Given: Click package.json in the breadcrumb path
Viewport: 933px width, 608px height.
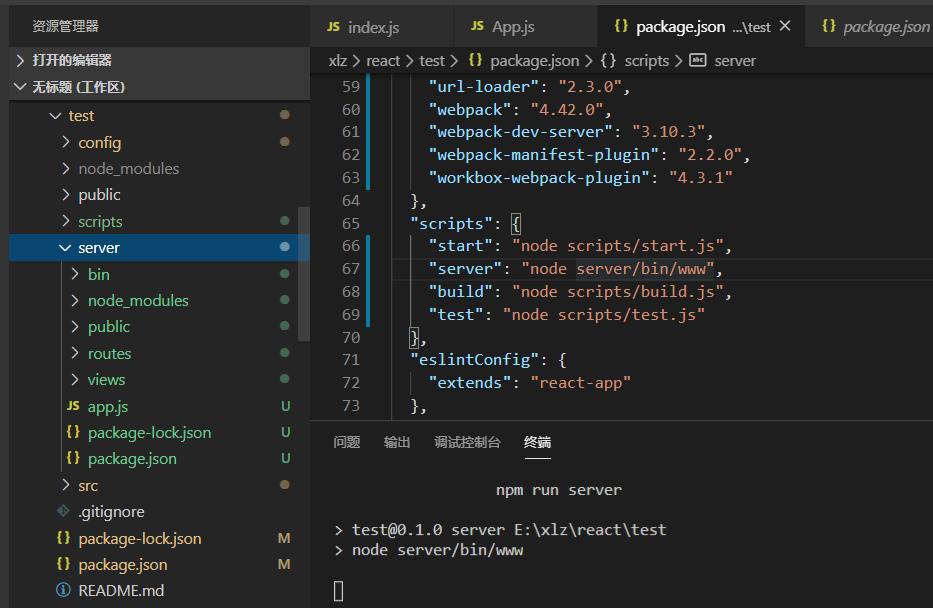Looking at the screenshot, I should pos(534,61).
